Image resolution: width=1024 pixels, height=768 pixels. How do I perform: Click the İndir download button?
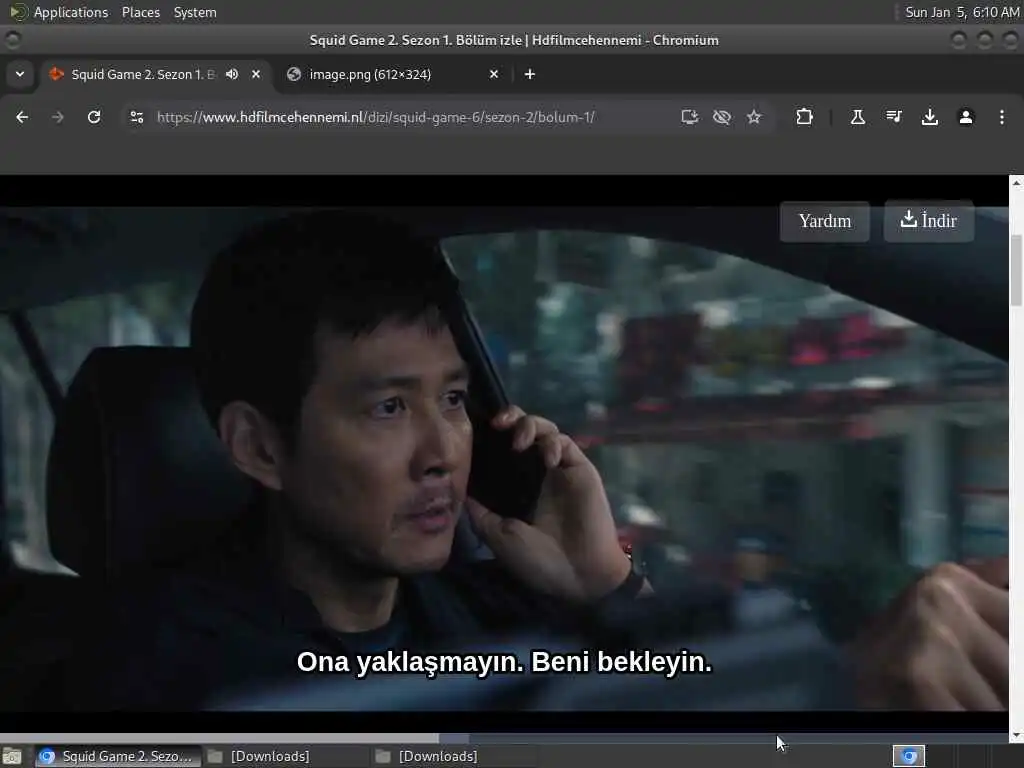929,221
